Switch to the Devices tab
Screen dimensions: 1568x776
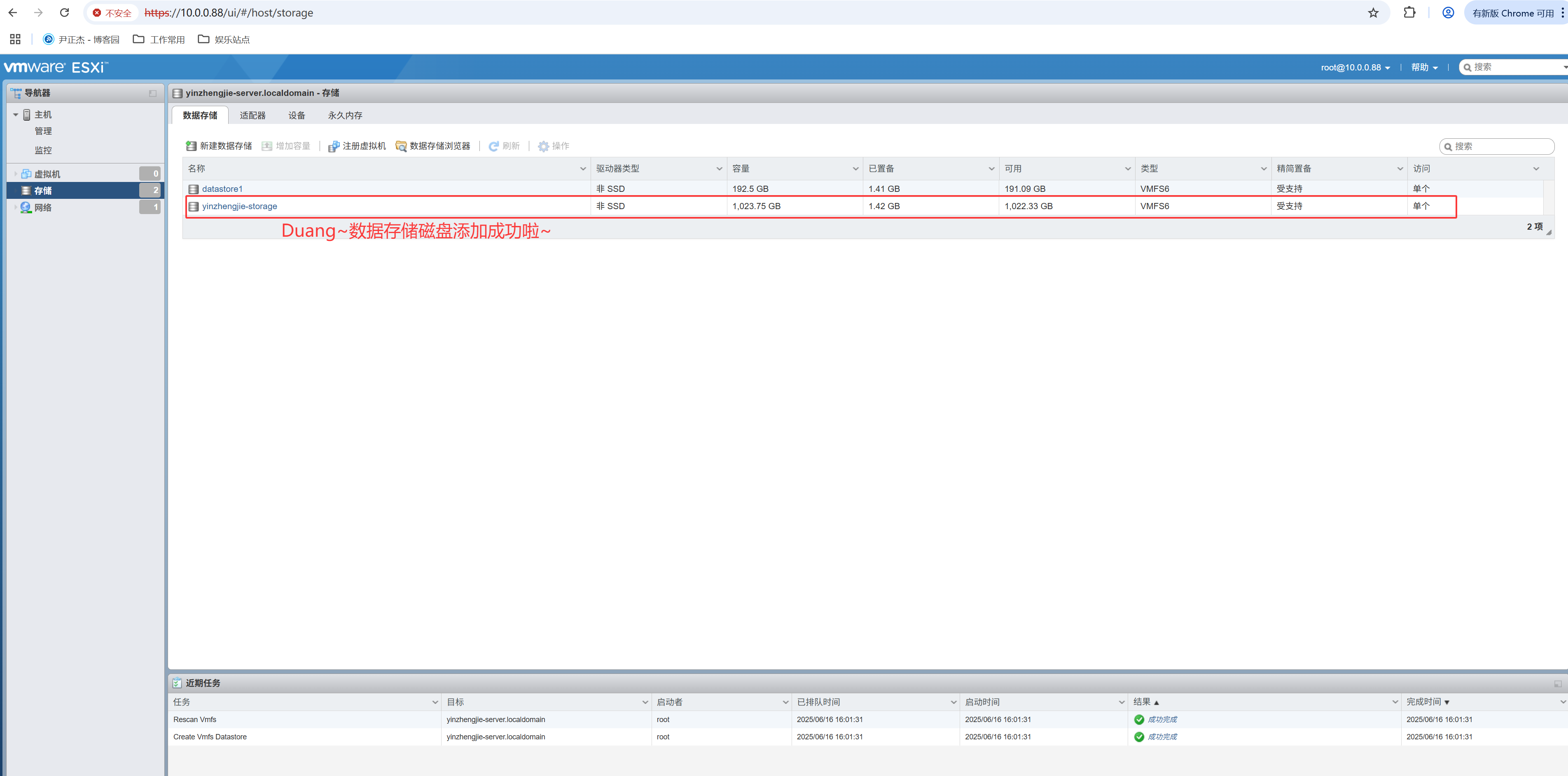[x=297, y=116]
